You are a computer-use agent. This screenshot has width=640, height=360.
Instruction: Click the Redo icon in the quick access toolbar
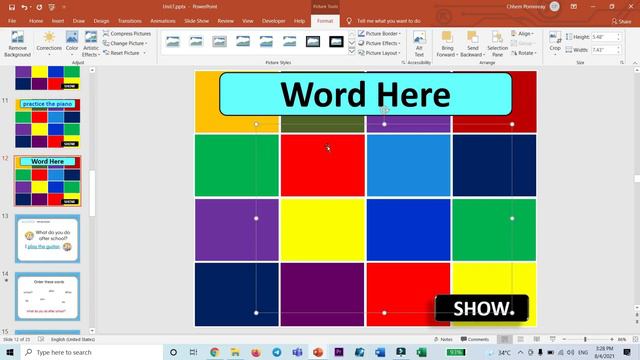39,7
